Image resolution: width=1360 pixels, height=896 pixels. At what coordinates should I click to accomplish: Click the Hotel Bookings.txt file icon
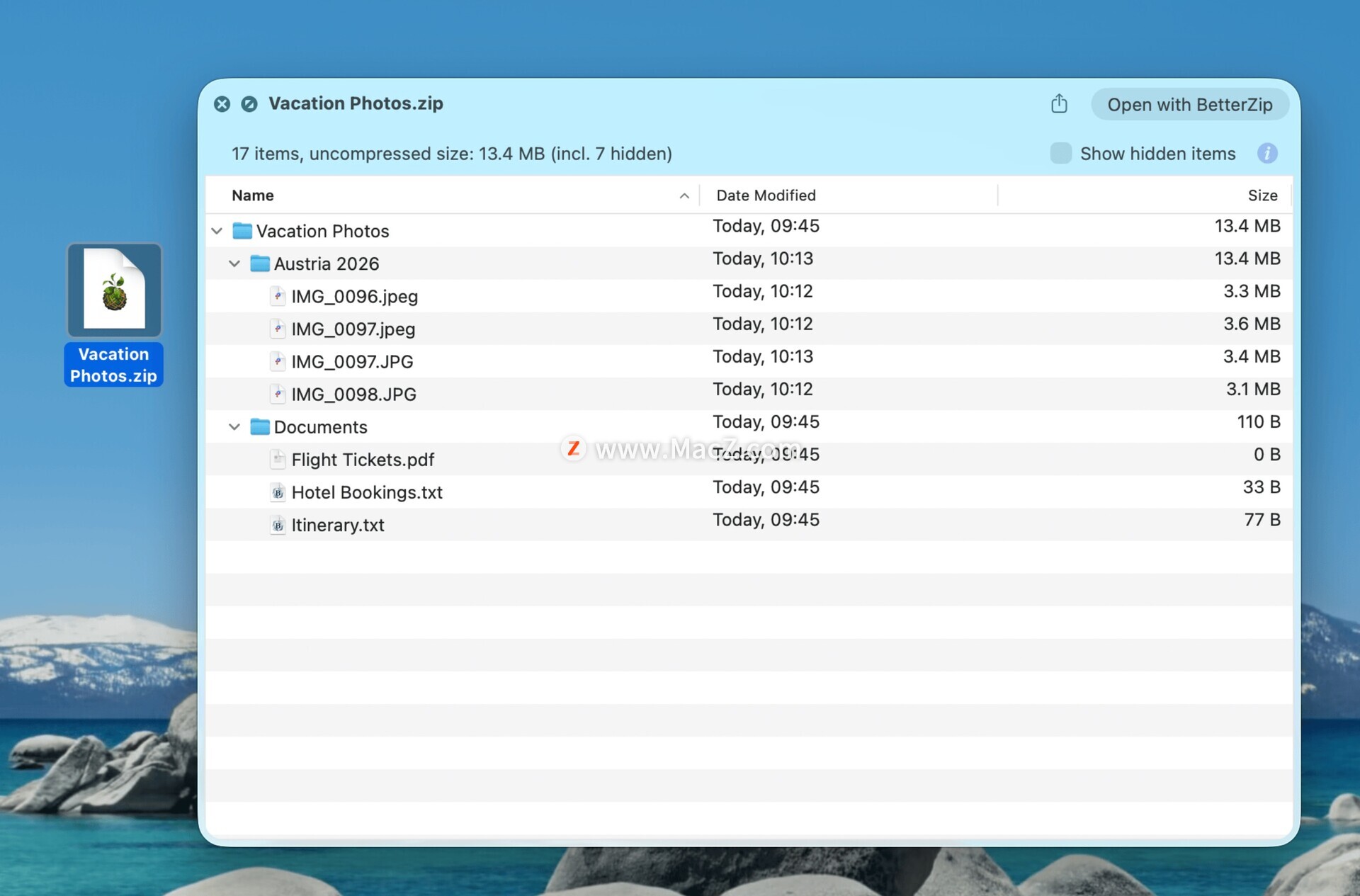(278, 492)
